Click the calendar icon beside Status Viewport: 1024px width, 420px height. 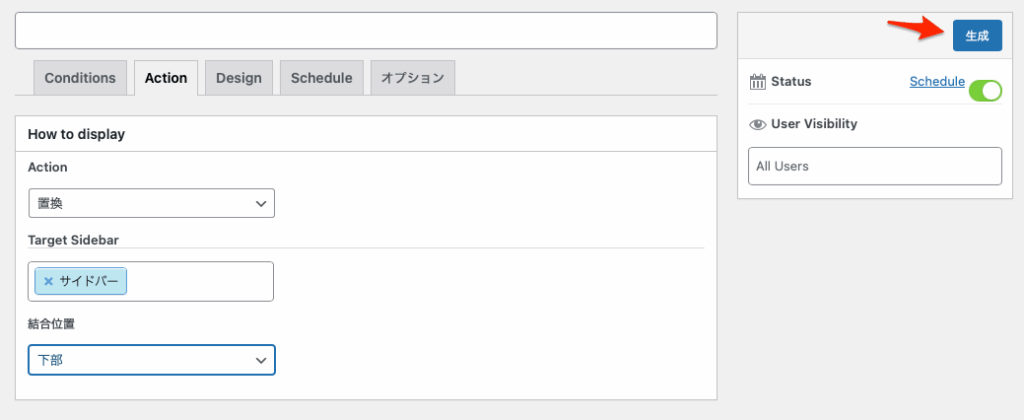(758, 82)
